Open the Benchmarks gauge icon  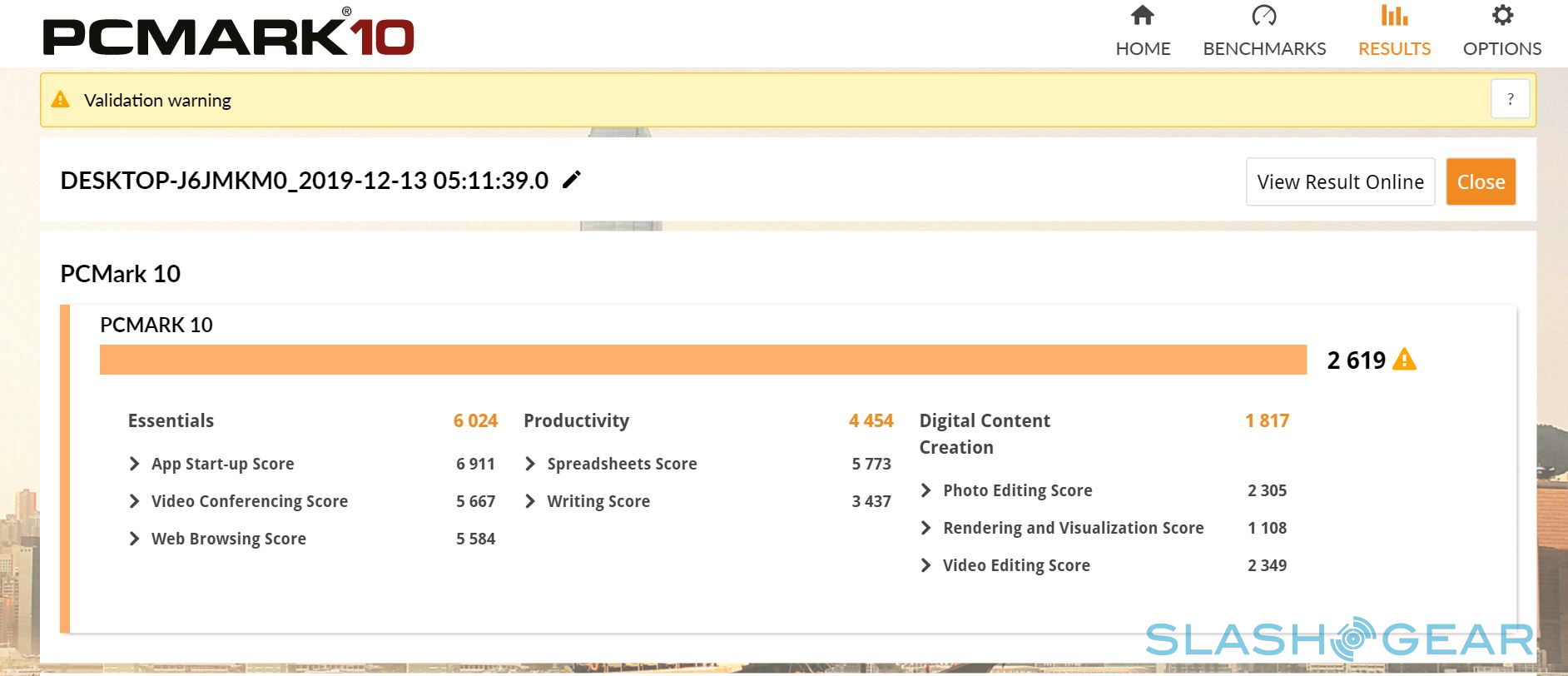tap(1263, 16)
